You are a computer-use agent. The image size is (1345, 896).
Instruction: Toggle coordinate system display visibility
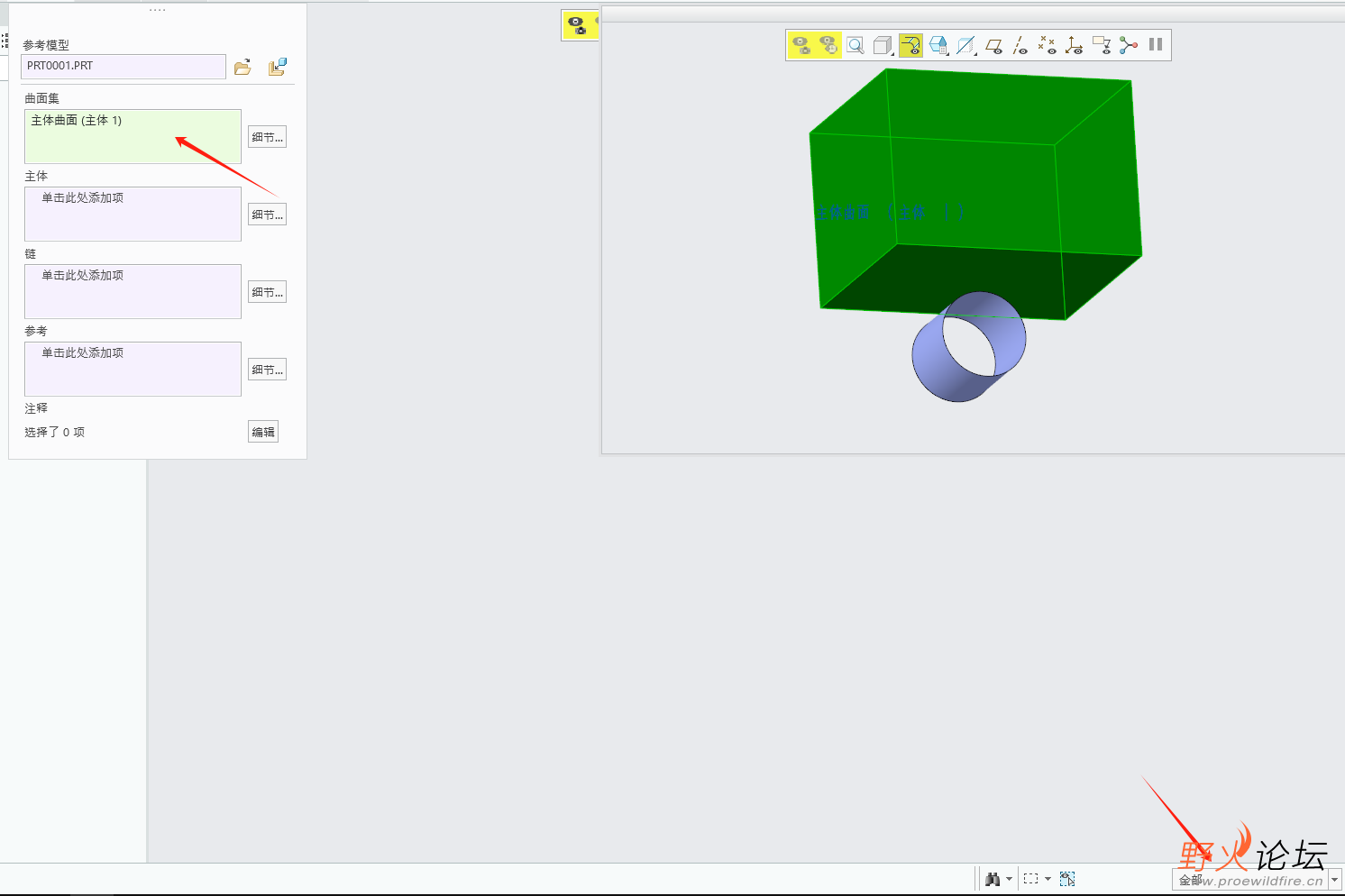pyautogui.click(x=1074, y=45)
